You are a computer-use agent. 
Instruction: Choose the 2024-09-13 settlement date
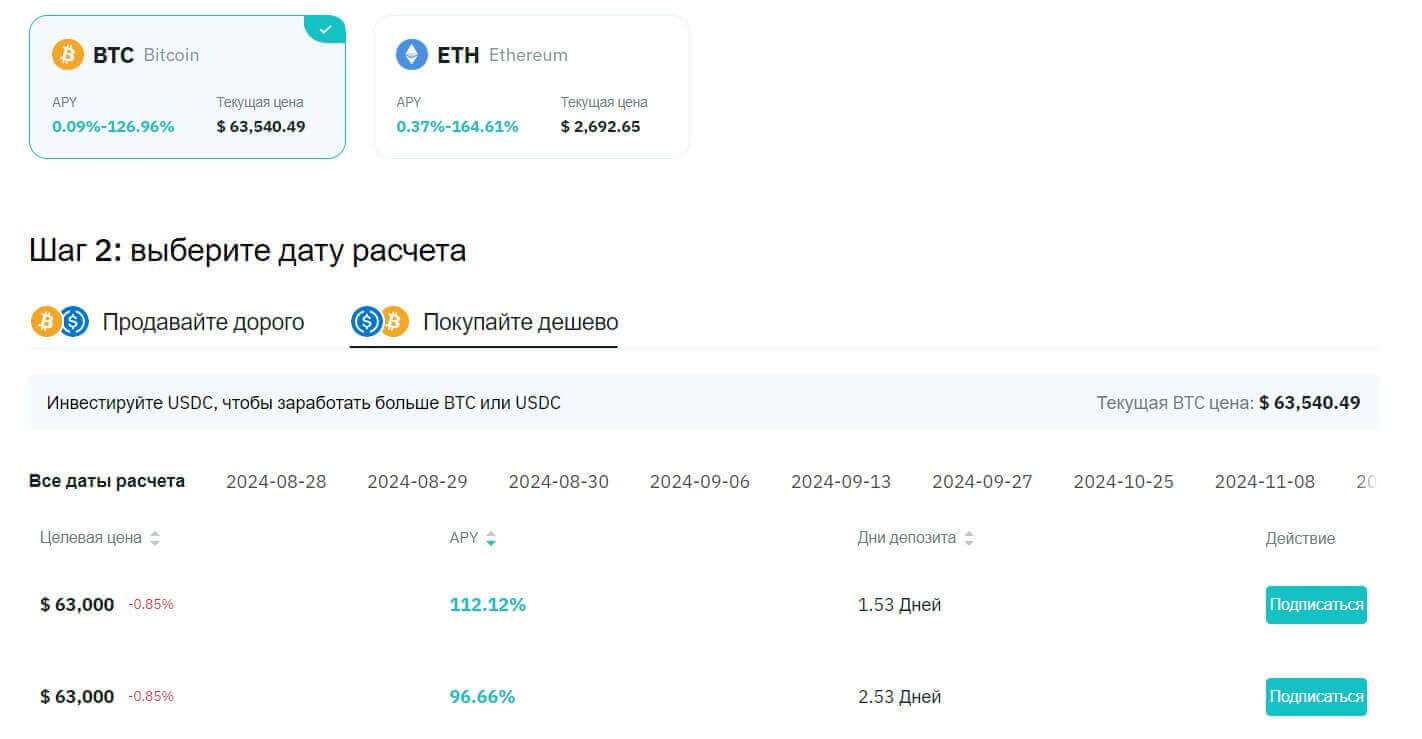[x=841, y=482]
